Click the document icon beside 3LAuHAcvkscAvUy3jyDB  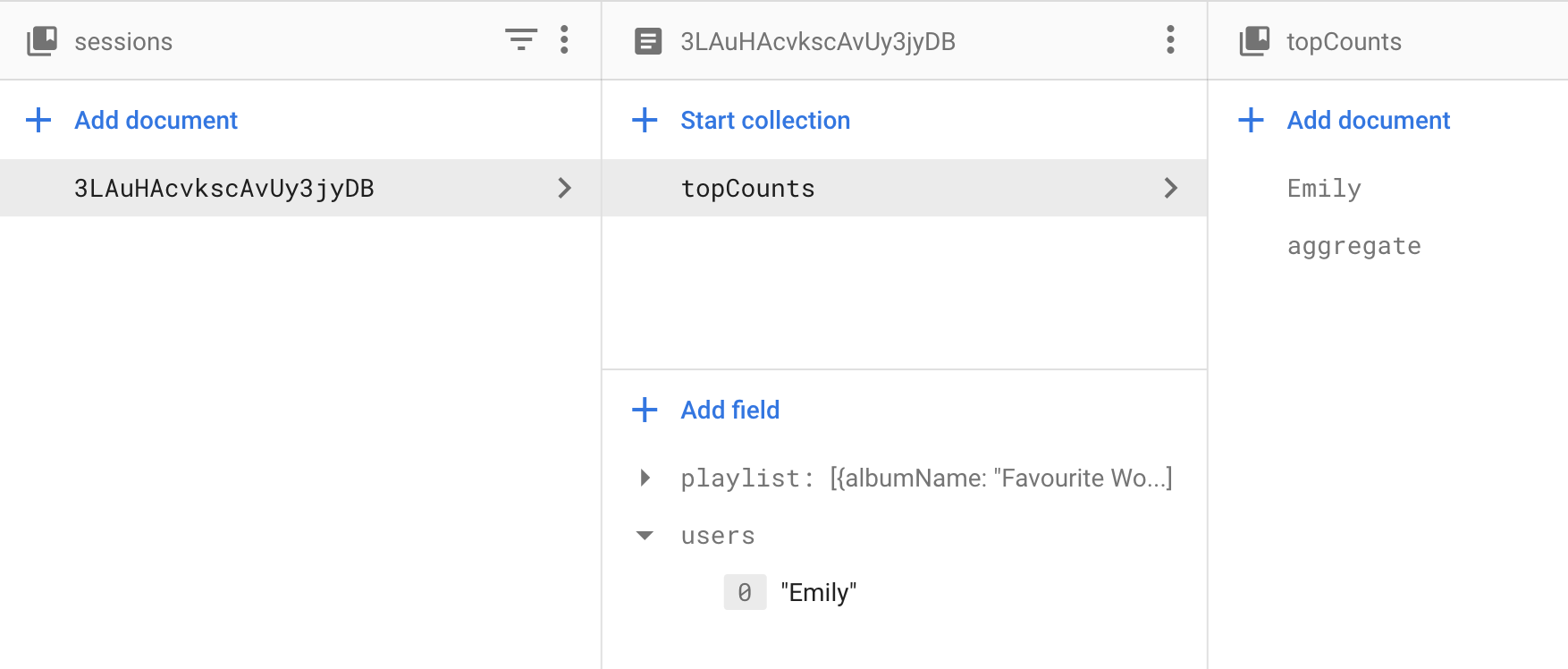[x=648, y=41]
